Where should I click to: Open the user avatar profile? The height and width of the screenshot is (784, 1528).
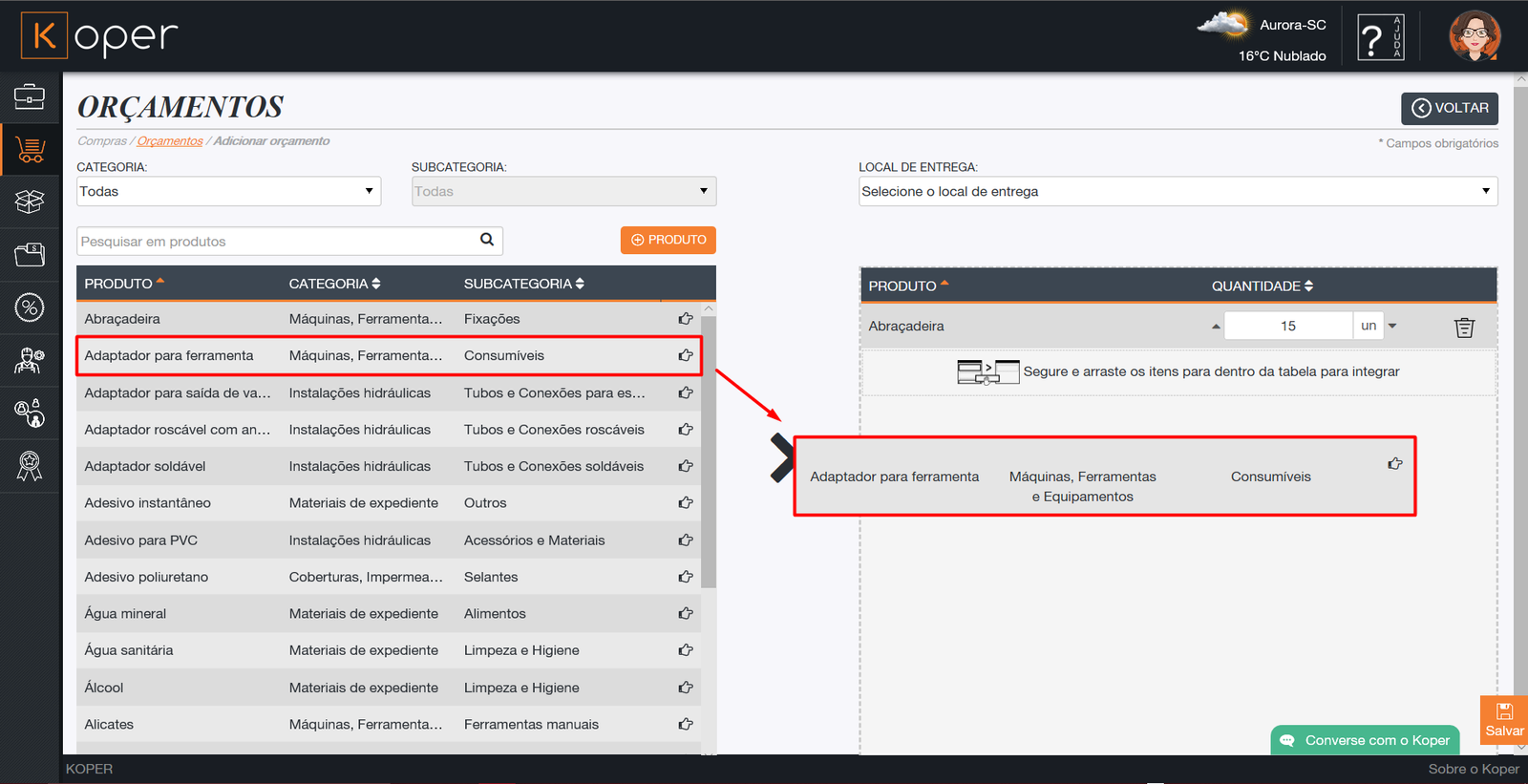pyautogui.click(x=1475, y=37)
